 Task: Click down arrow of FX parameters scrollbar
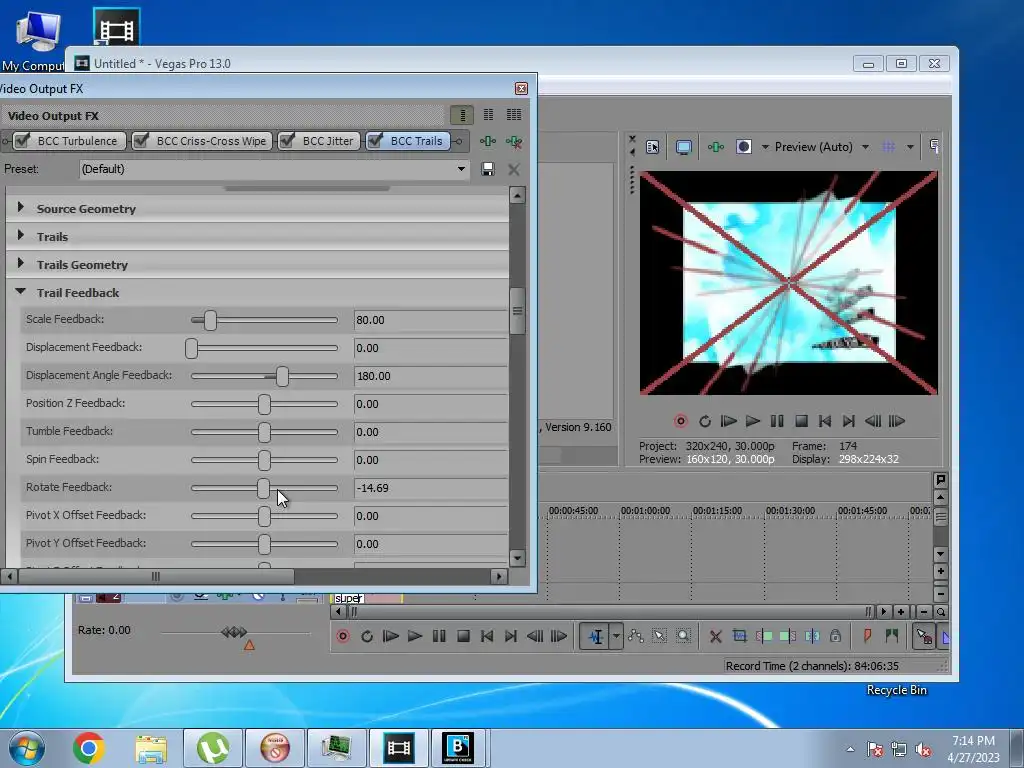coord(517,558)
